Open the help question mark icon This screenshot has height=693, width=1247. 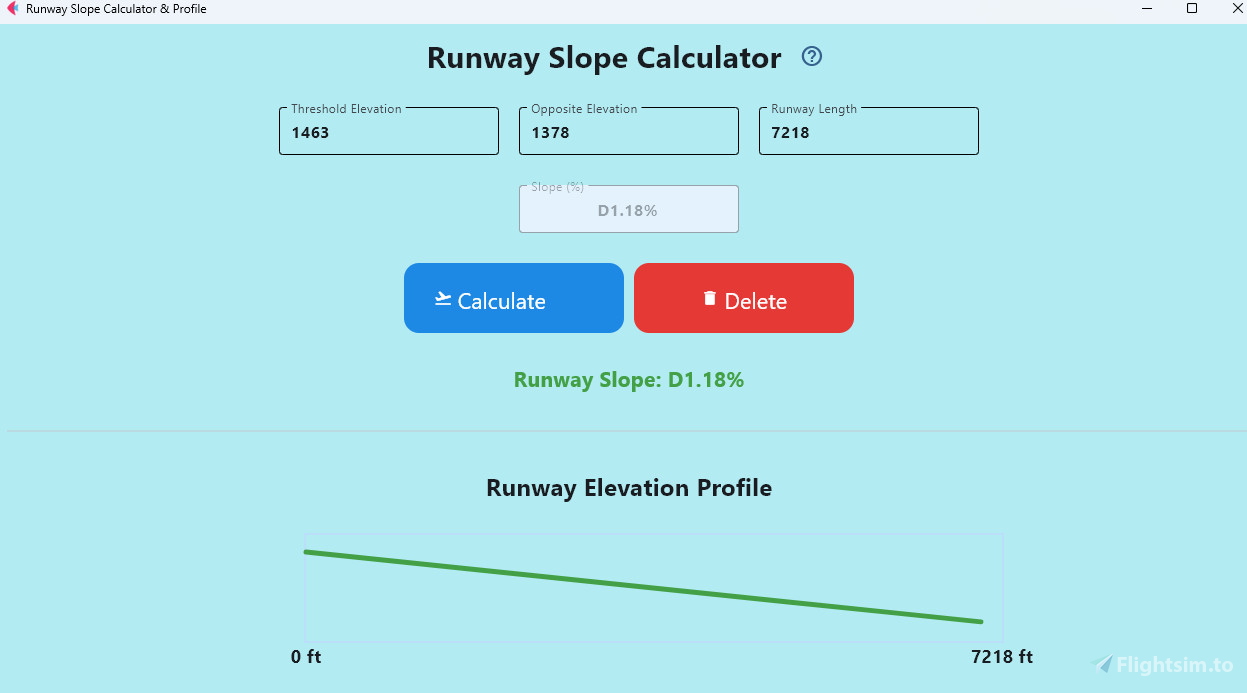(x=811, y=57)
